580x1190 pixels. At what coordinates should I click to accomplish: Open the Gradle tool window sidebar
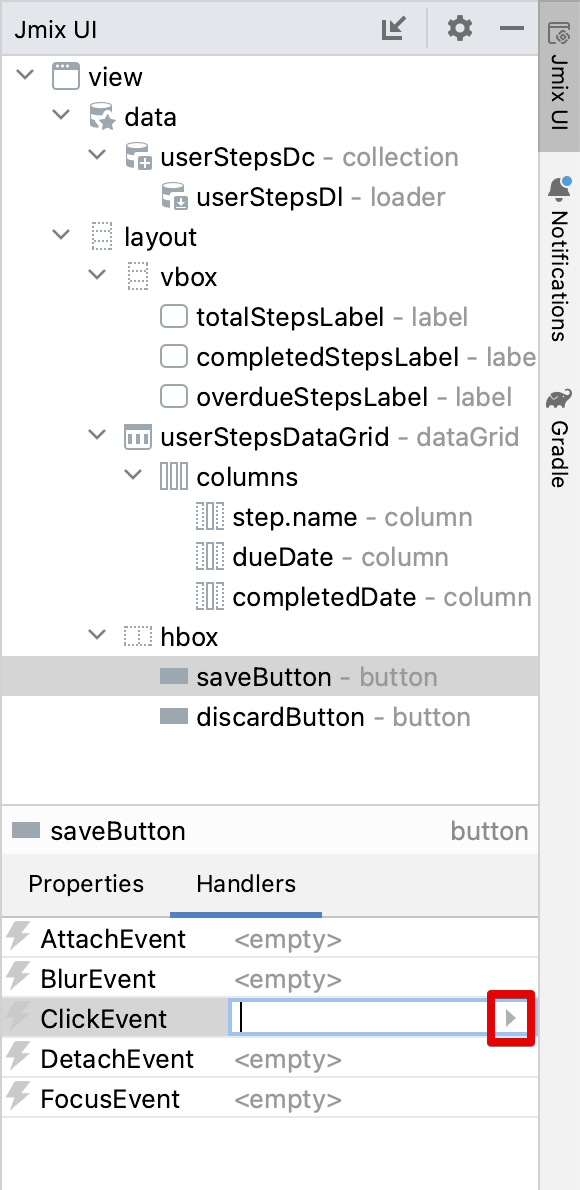click(x=559, y=438)
